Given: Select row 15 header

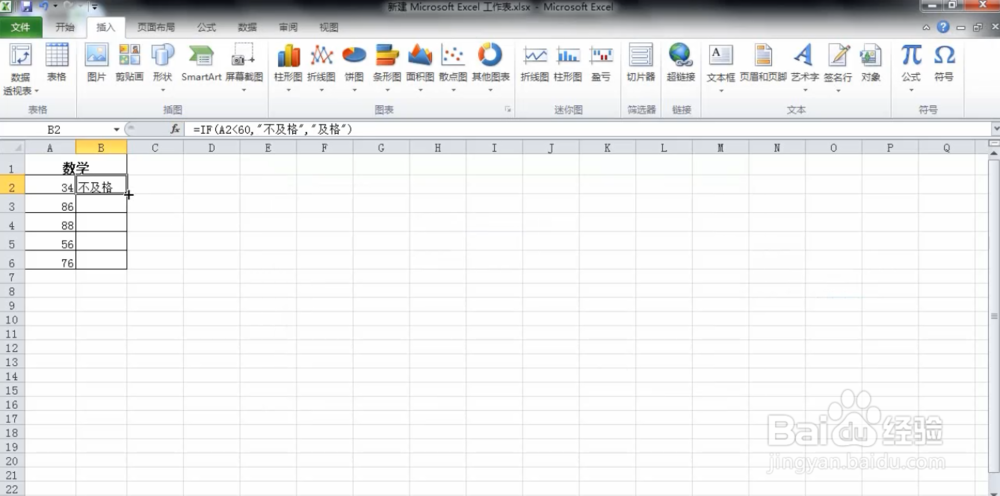Looking at the screenshot, I should pyautogui.click(x=13, y=390).
